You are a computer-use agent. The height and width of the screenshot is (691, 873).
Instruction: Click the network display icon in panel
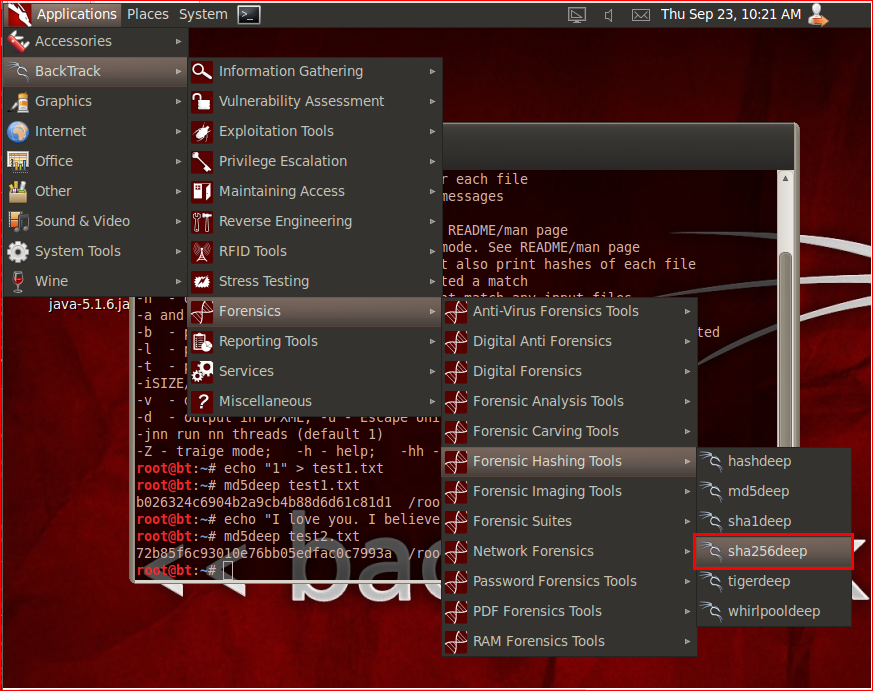[x=577, y=15]
